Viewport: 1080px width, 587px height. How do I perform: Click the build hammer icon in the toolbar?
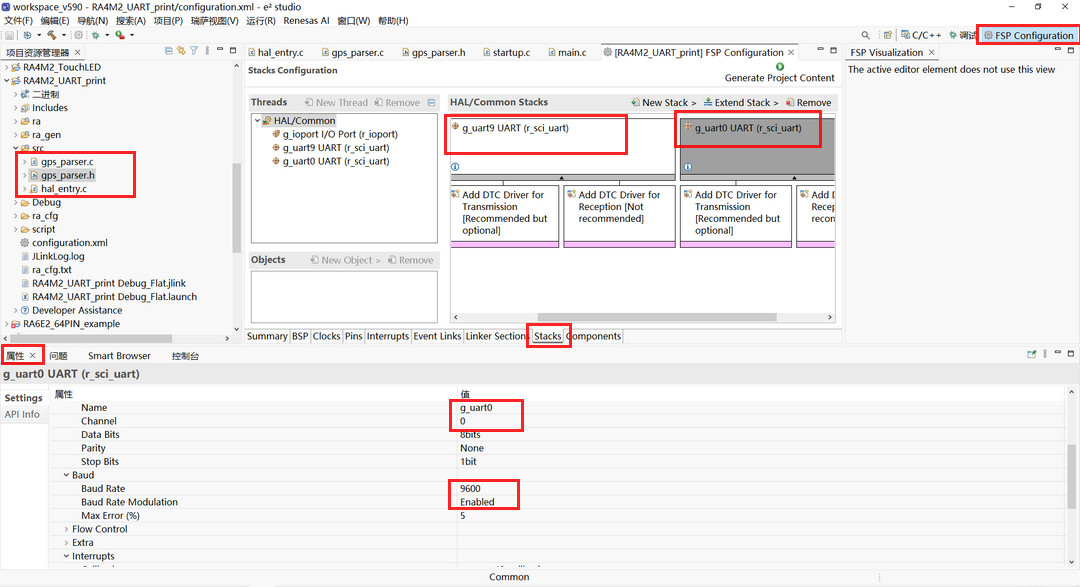pyautogui.click(x=52, y=35)
